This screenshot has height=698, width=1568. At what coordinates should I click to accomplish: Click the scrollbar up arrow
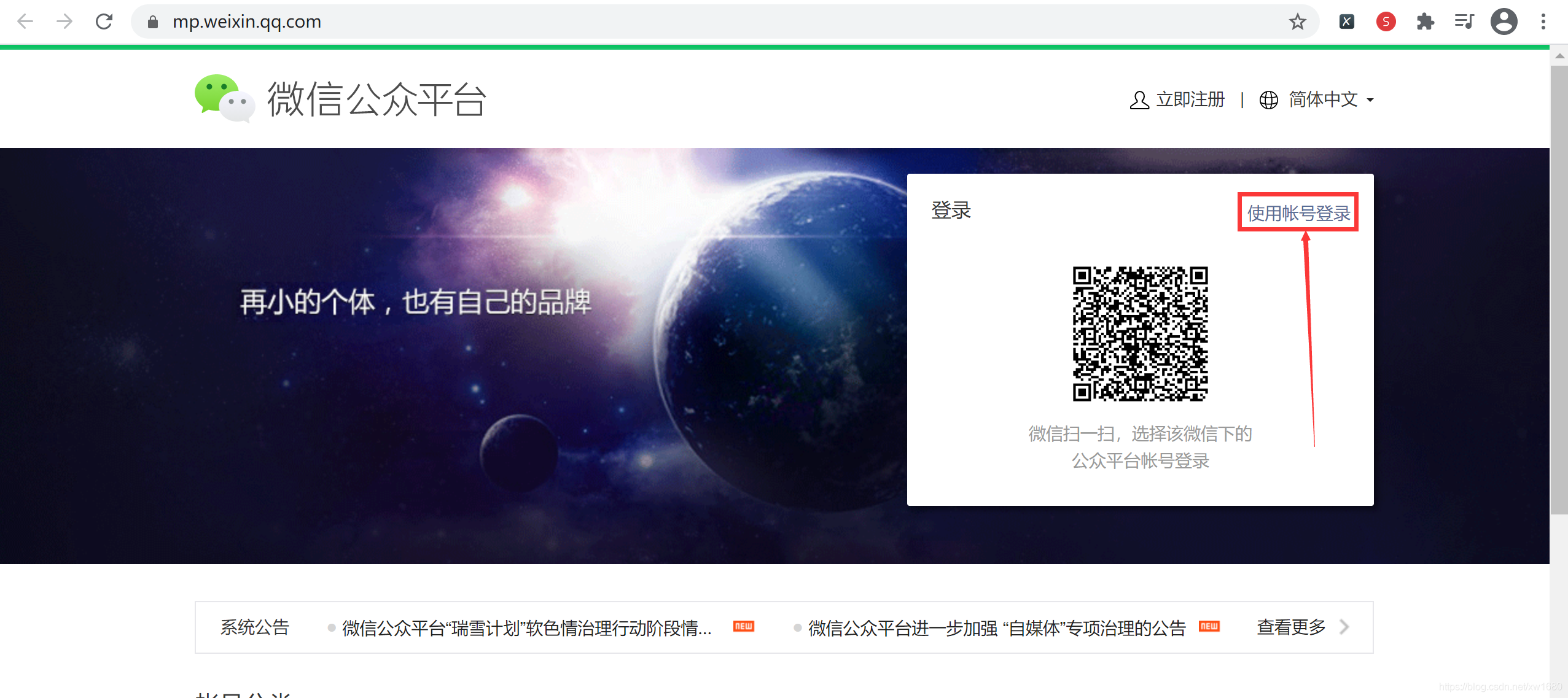[1559, 56]
